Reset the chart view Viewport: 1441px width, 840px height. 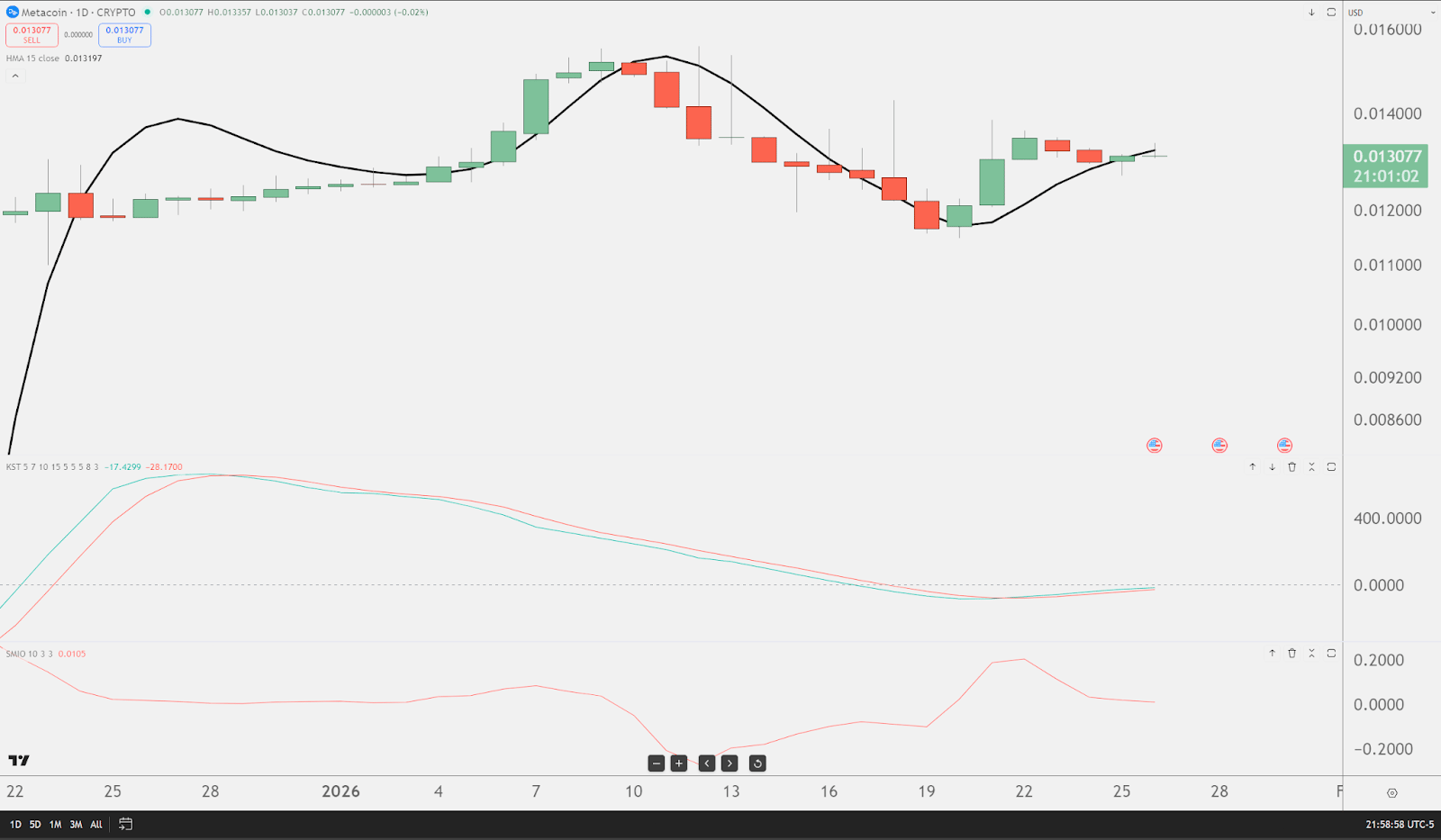(x=757, y=763)
